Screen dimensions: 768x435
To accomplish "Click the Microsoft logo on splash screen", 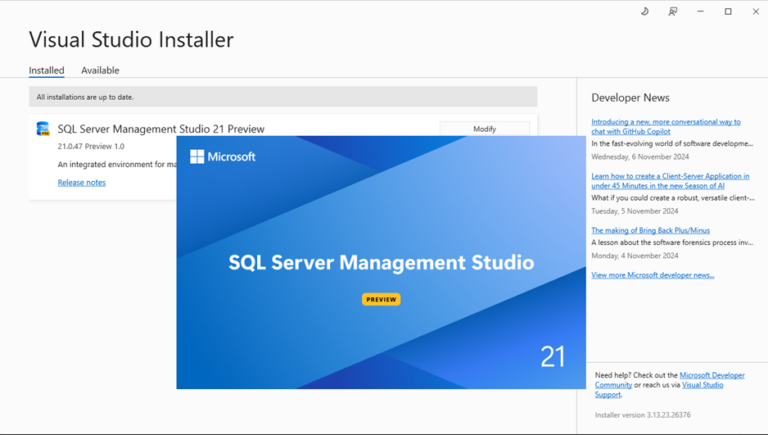I will 223,157.
